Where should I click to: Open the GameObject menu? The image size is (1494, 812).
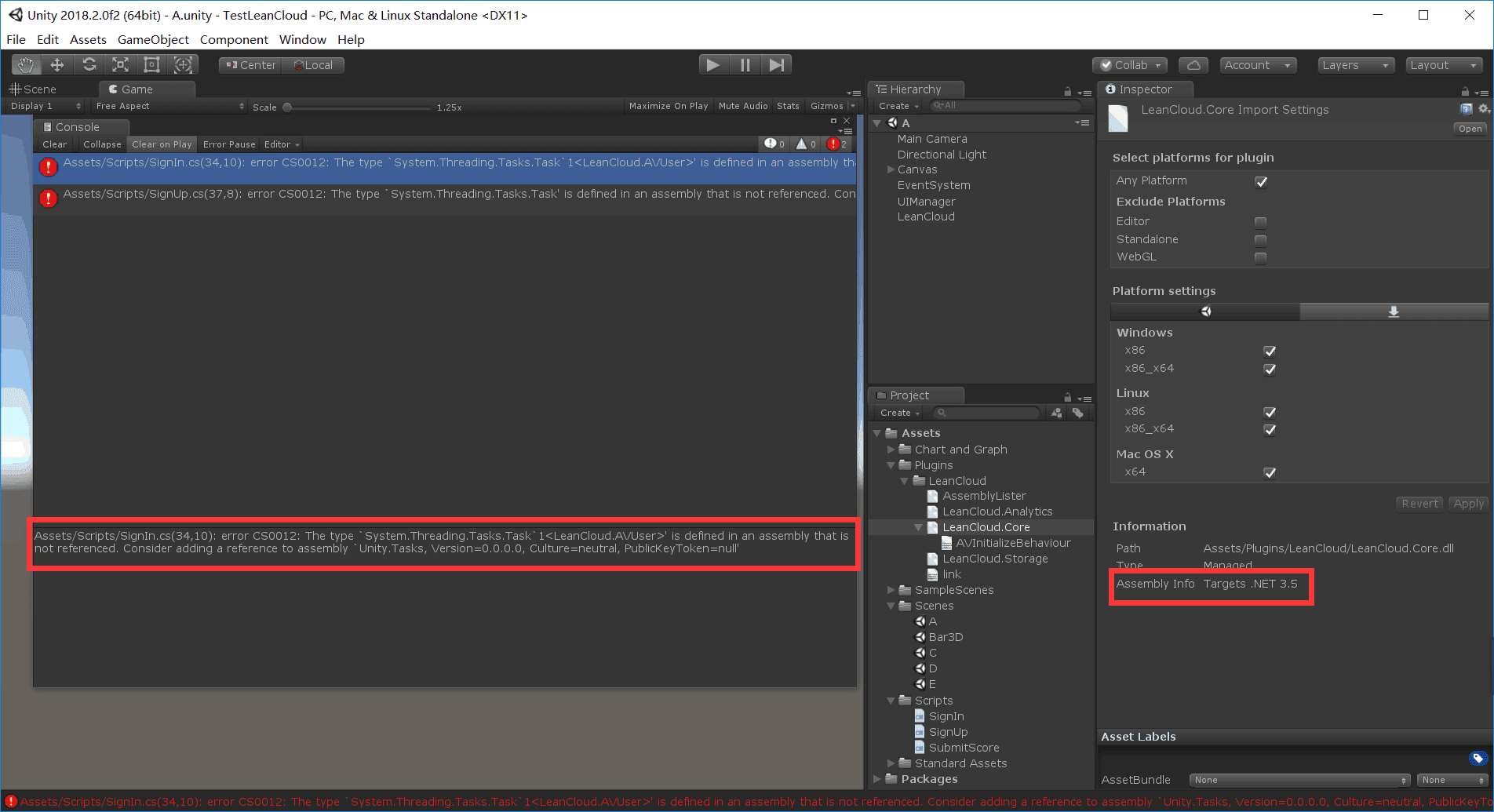tap(153, 39)
